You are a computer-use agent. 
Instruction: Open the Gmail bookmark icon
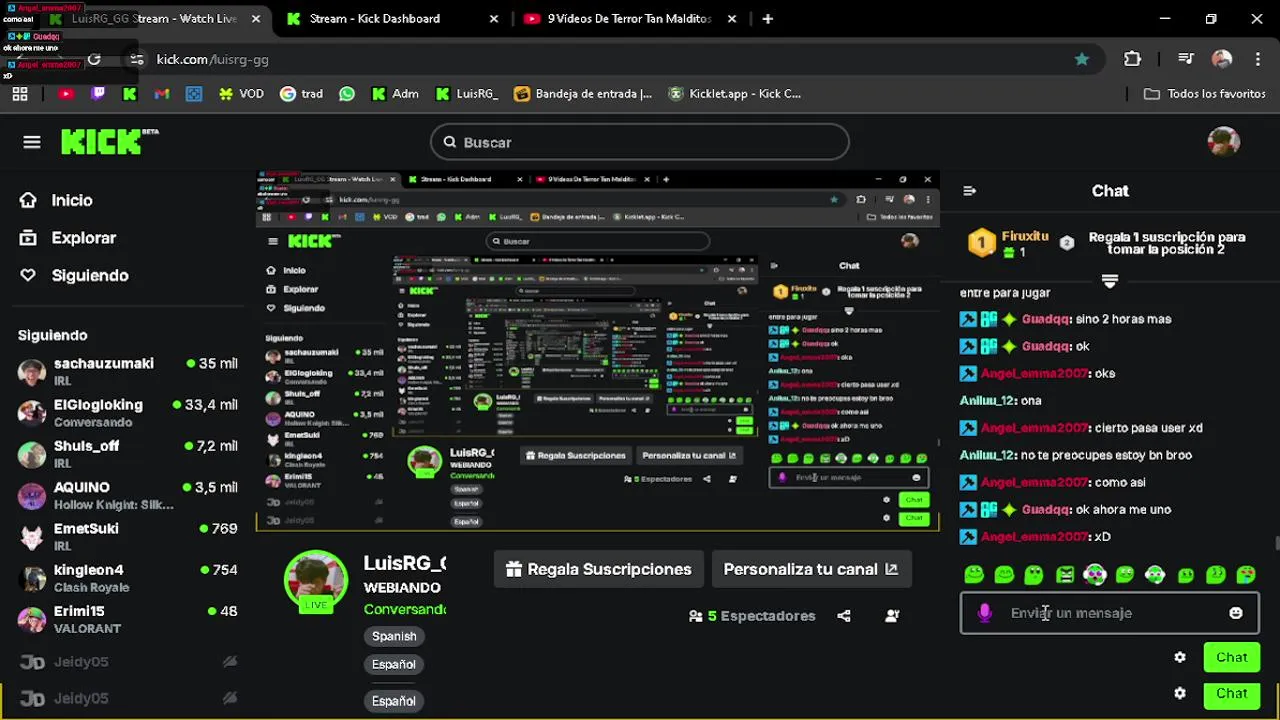162,94
